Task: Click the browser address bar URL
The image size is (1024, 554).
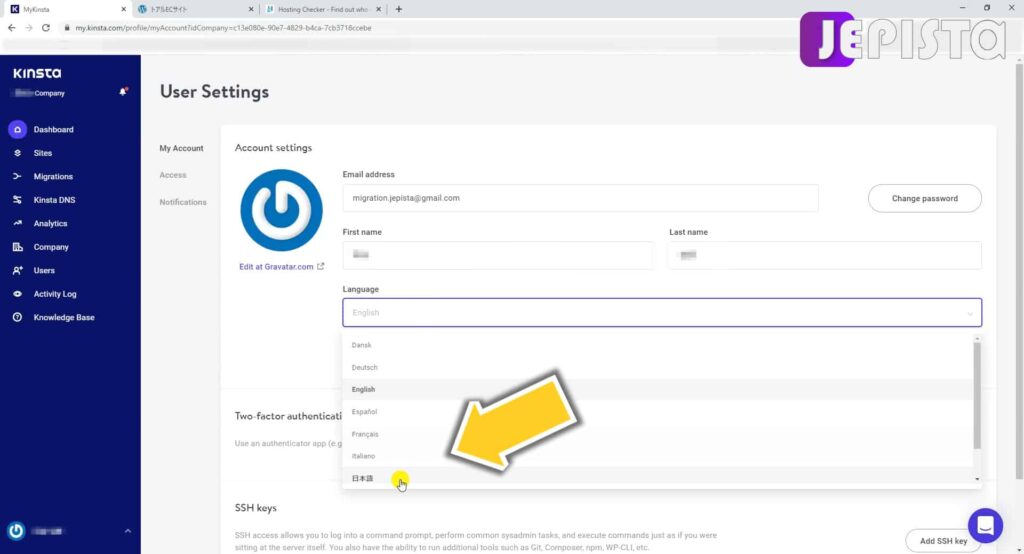Action: 223,28
